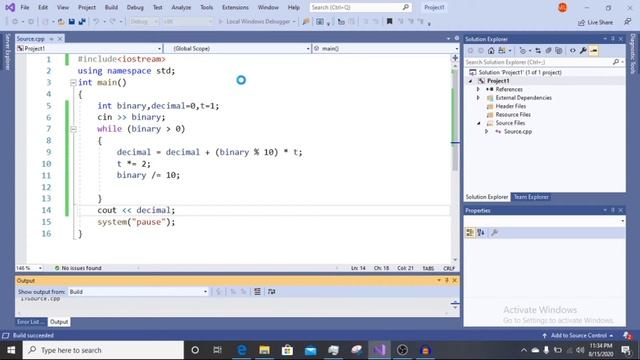Switch to the Team Explorer tab

point(531,197)
